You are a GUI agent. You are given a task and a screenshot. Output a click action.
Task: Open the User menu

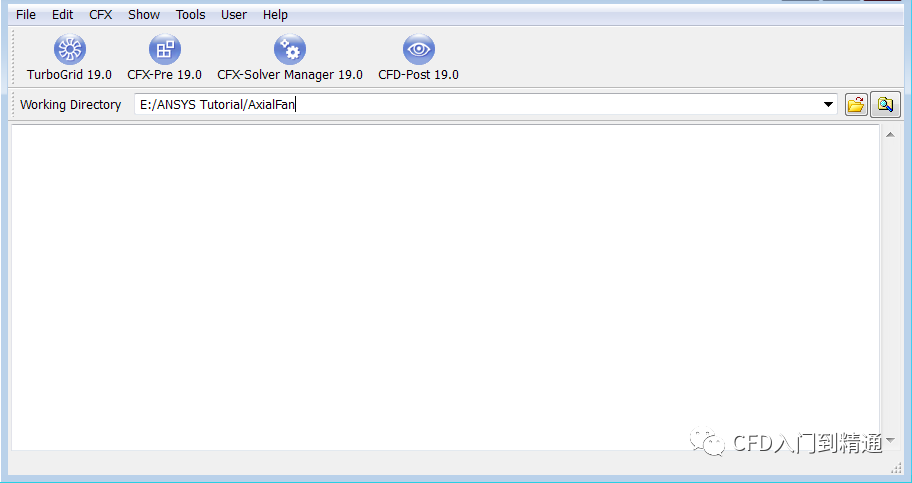tap(233, 15)
